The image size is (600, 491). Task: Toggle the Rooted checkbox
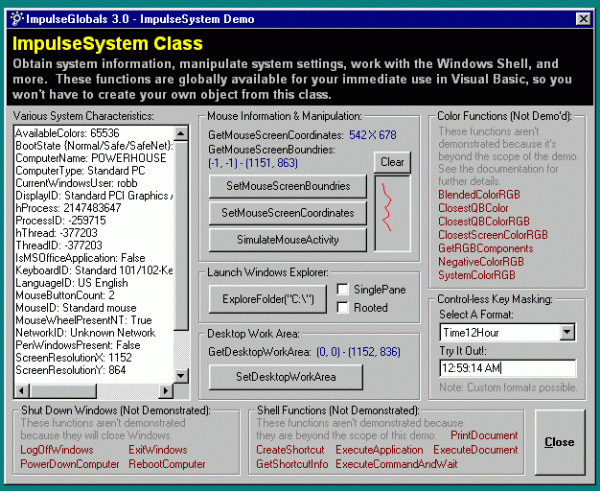342,307
